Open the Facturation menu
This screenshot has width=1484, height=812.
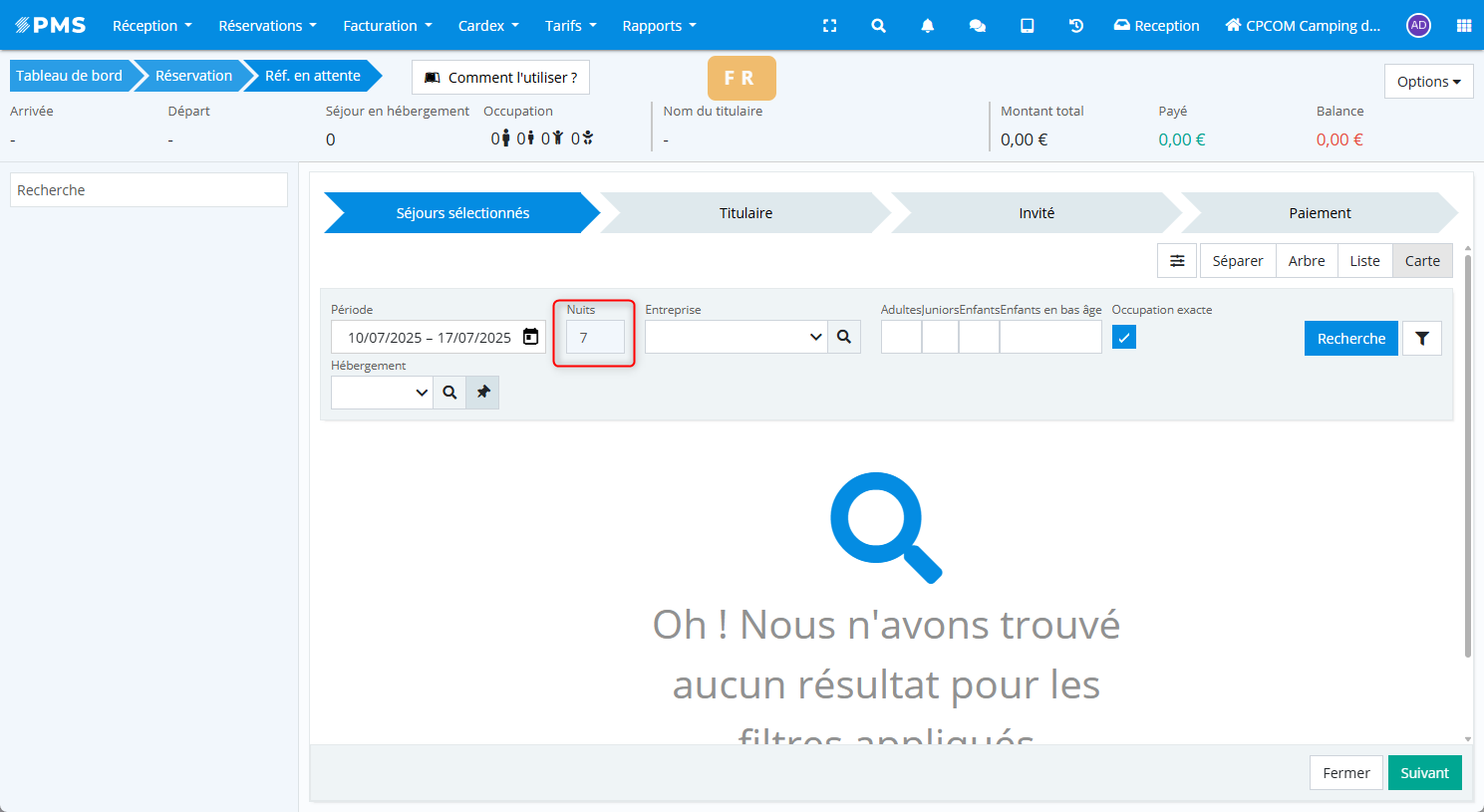[x=387, y=26]
